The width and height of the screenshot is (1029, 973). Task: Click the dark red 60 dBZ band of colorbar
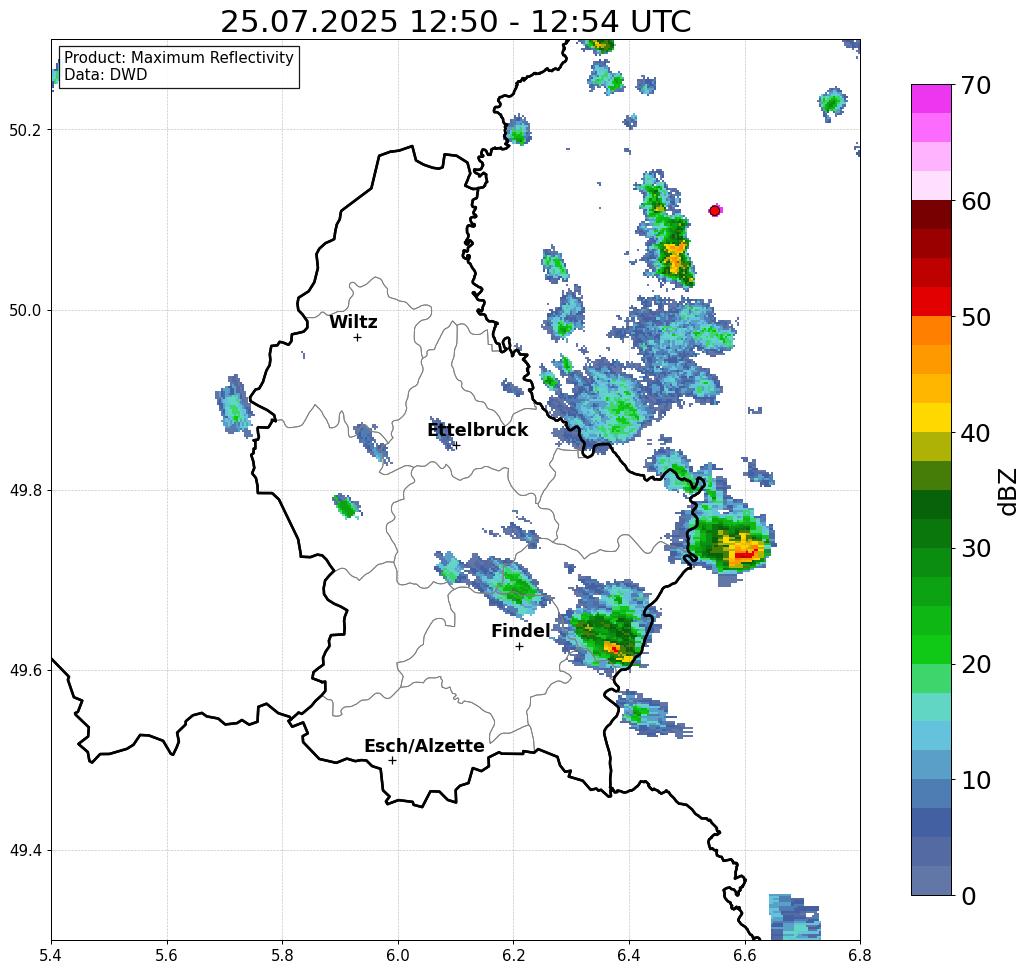coord(931,214)
